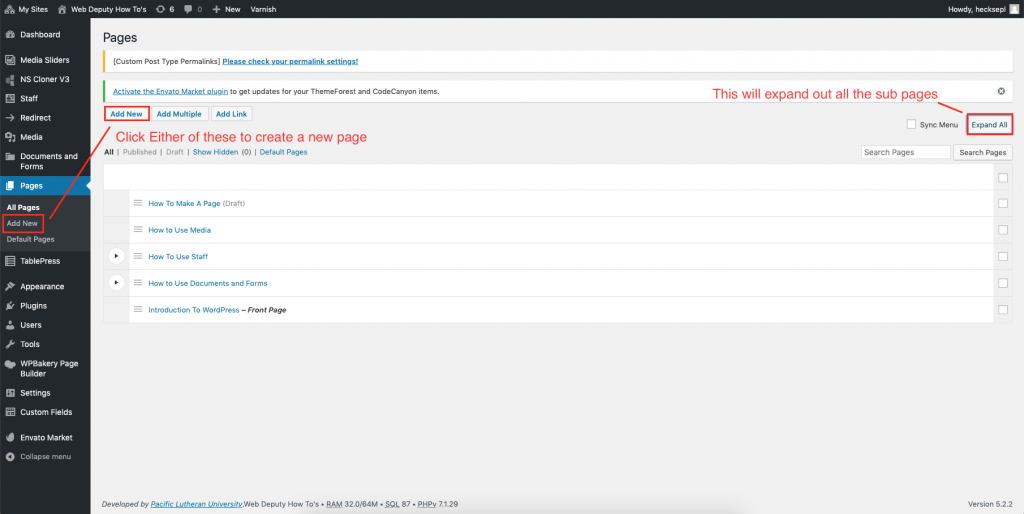Click the Collapse menu arrow icon
The height and width of the screenshot is (514, 1024).
[x=10, y=457]
